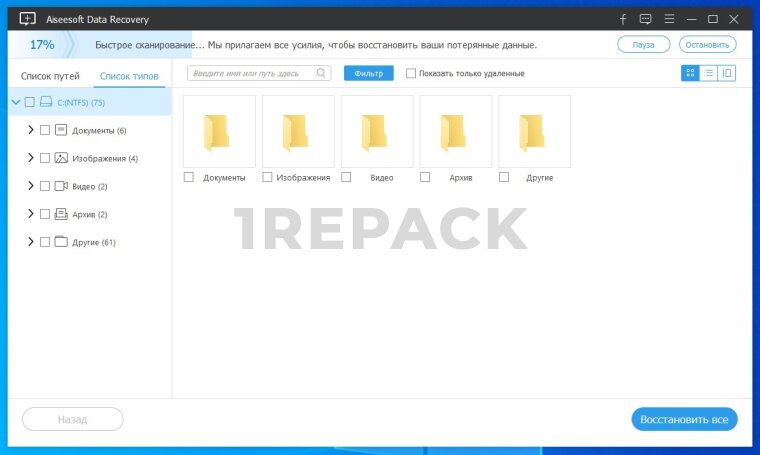Switch to the Список путей tab
This screenshot has width=760, height=455.
50,76
